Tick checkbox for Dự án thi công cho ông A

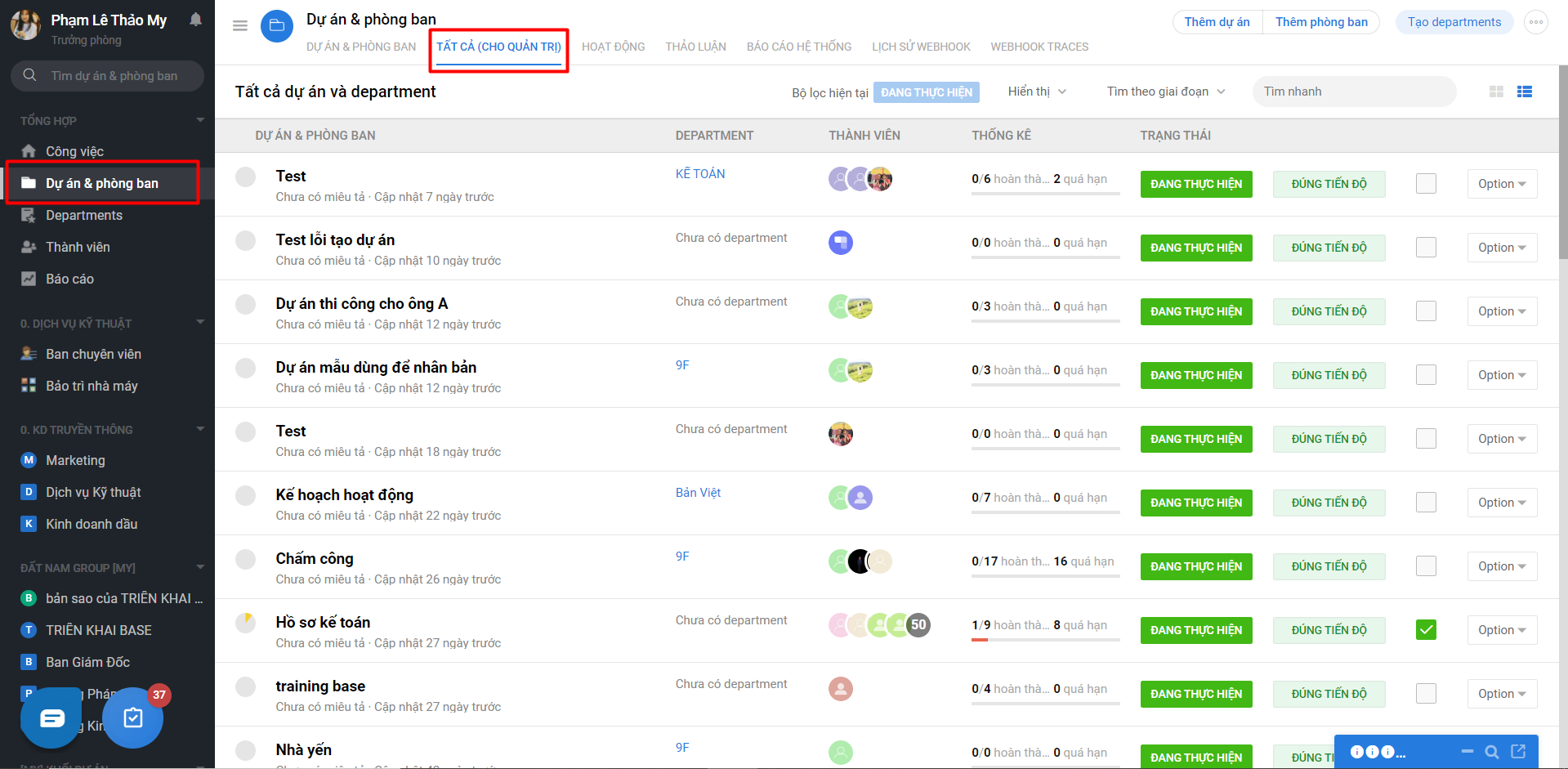(1426, 311)
